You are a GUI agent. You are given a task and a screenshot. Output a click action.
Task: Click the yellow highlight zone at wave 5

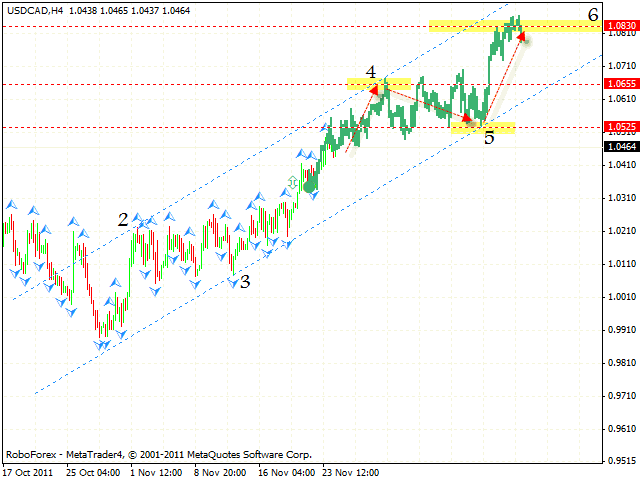(x=483, y=127)
